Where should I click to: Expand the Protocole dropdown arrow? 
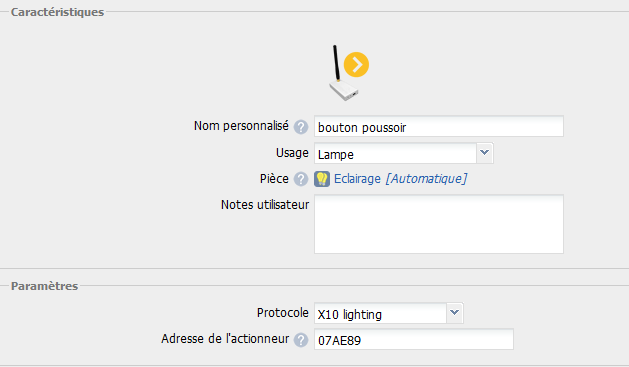click(x=455, y=313)
